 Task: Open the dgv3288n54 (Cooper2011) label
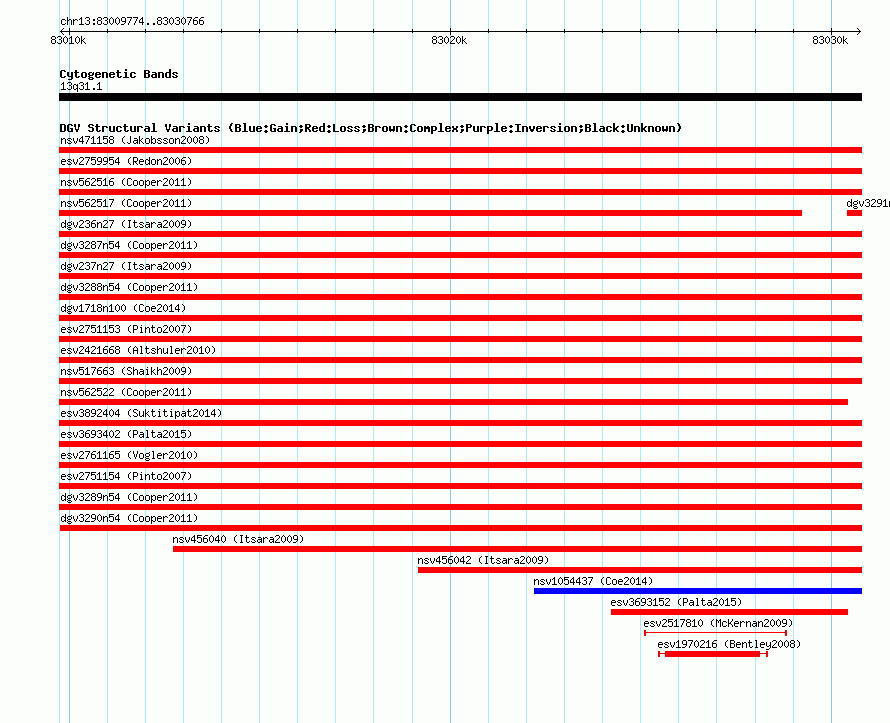pos(129,287)
